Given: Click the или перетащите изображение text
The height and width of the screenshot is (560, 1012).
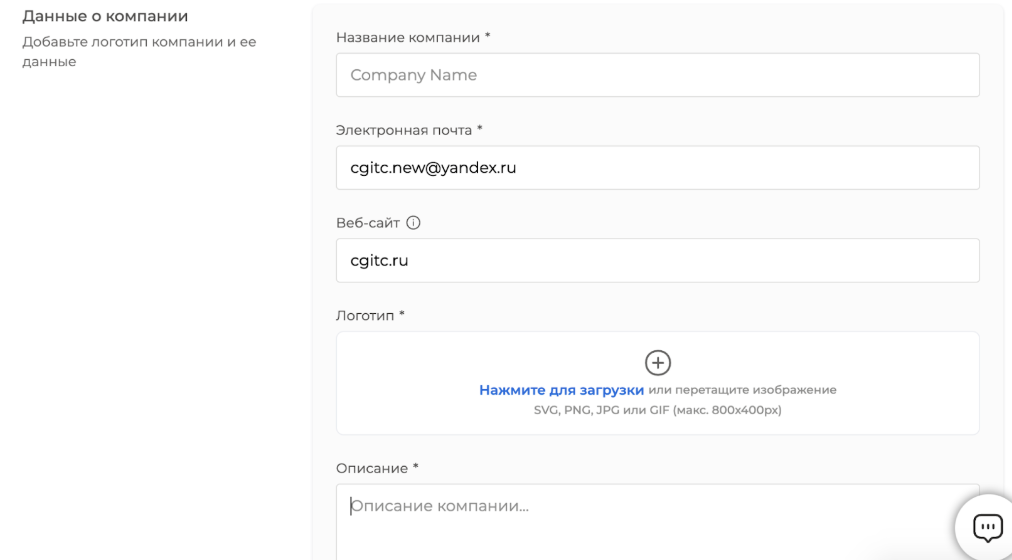Looking at the screenshot, I should [x=742, y=390].
